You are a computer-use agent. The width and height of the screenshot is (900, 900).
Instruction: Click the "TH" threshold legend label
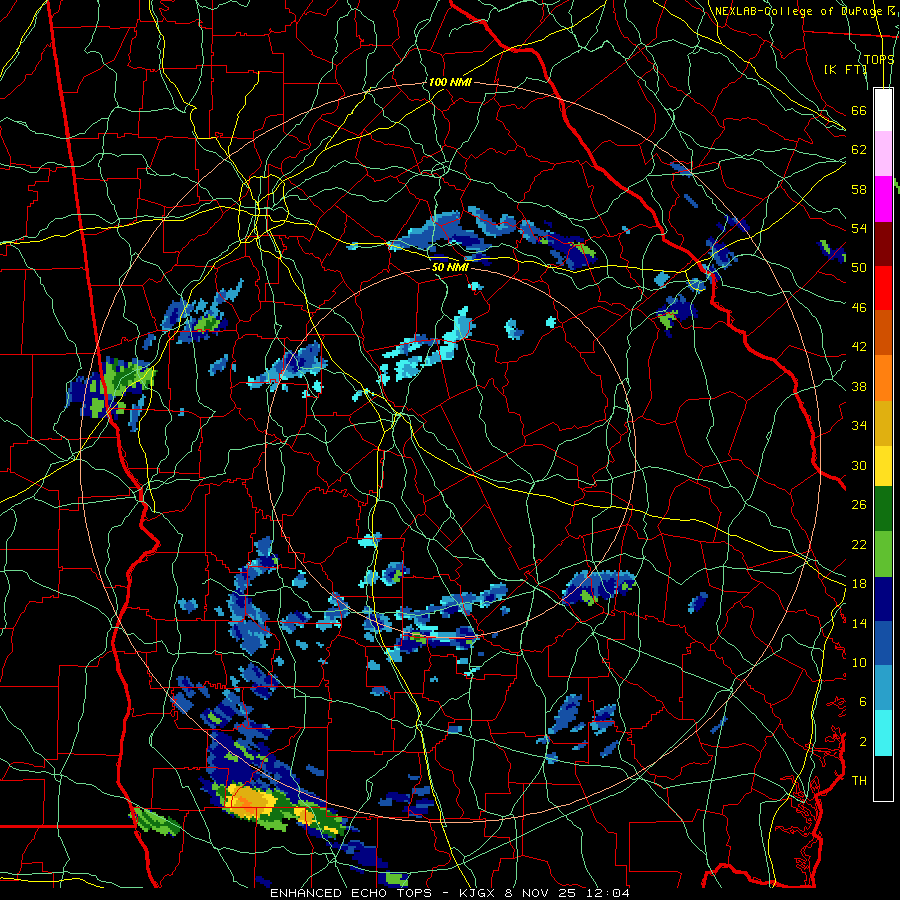(859, 781)
